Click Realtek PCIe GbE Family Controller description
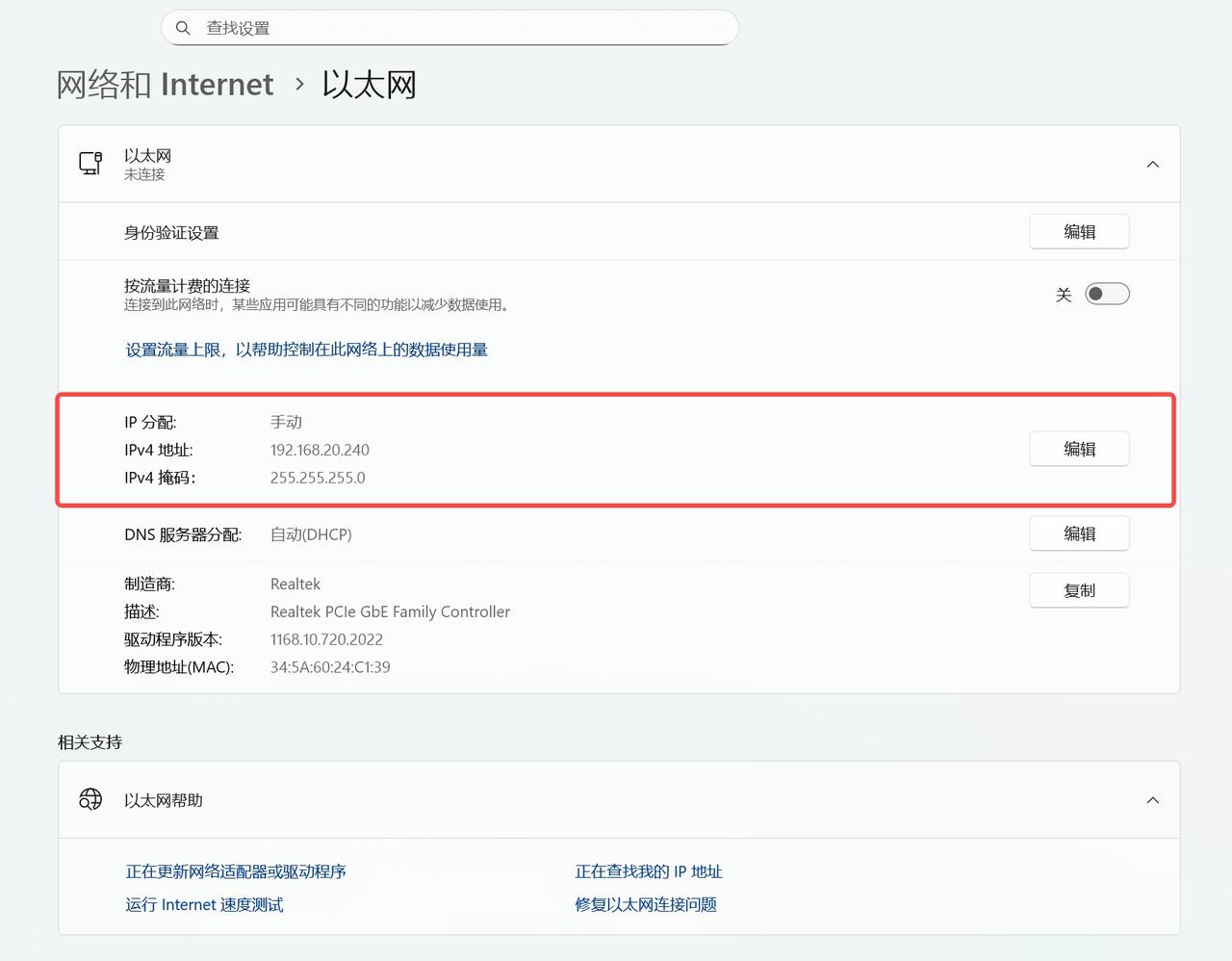Screen dimensions: 1232x961 pos(390,611)
